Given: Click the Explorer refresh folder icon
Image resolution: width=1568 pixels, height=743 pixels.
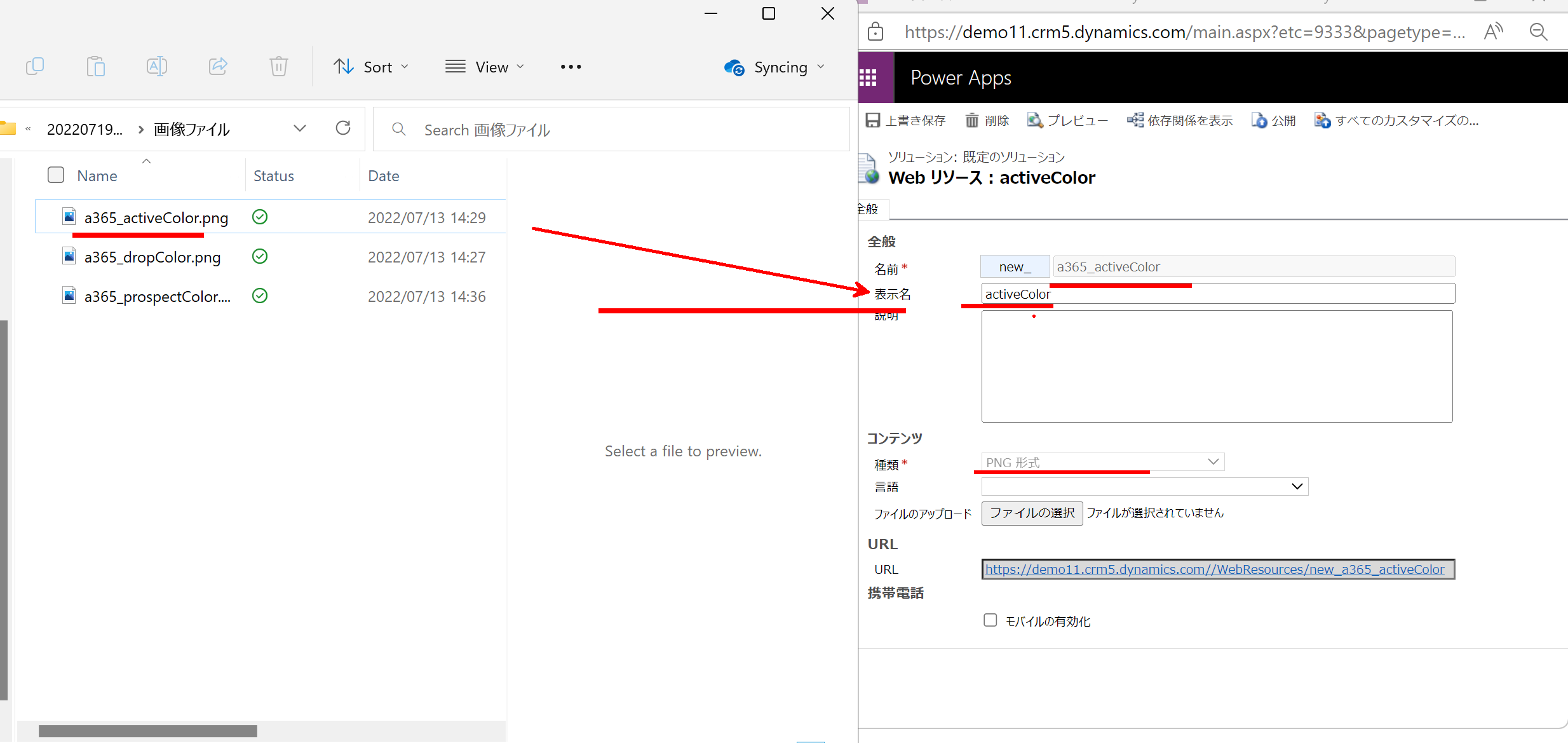Looking at the screenshot, I should [x=343, y=128].
